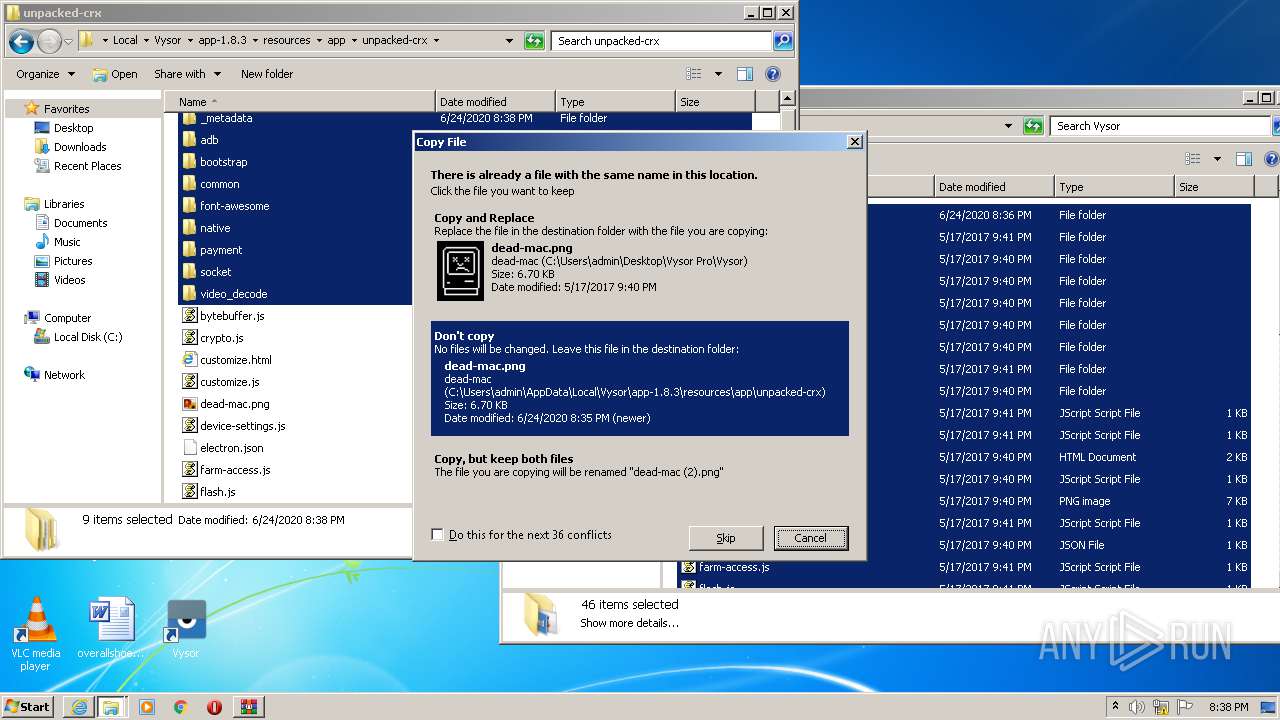Refresh the unpacked-crx folder view
The image size is (1280, 720).
(534, 41)
